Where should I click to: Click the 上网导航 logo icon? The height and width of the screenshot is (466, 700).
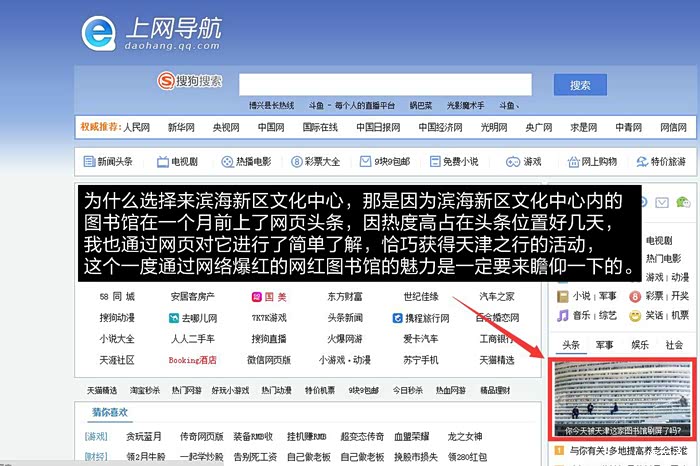[99, 33]
